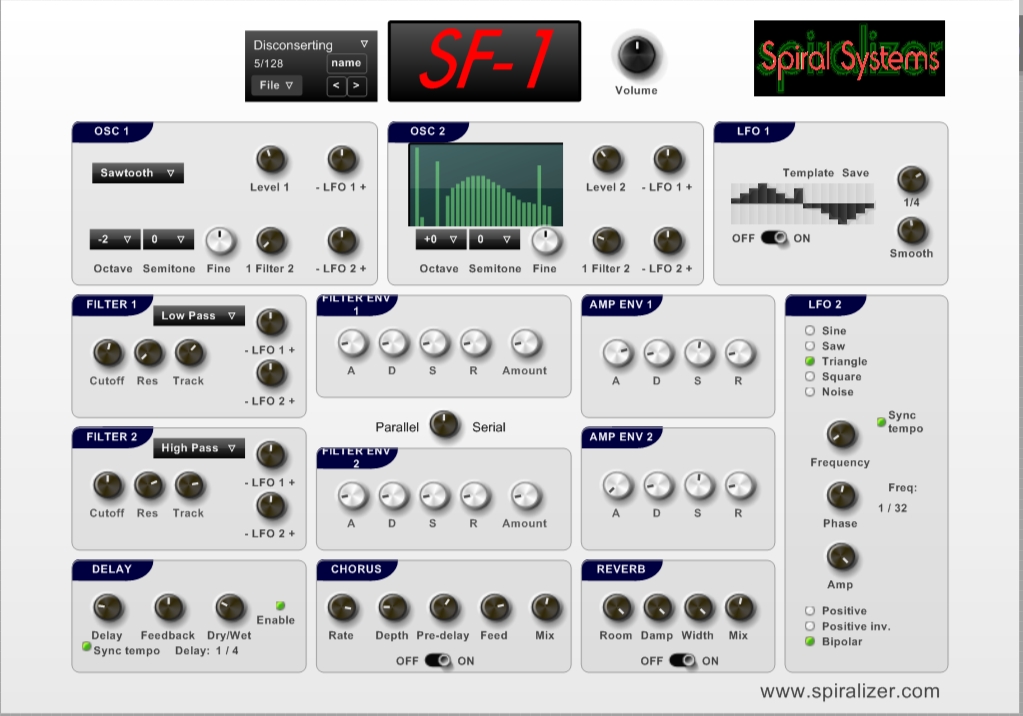The image size is (1023, 716).
Task: Go to the next preset with >
Action: tap(356, 86)
